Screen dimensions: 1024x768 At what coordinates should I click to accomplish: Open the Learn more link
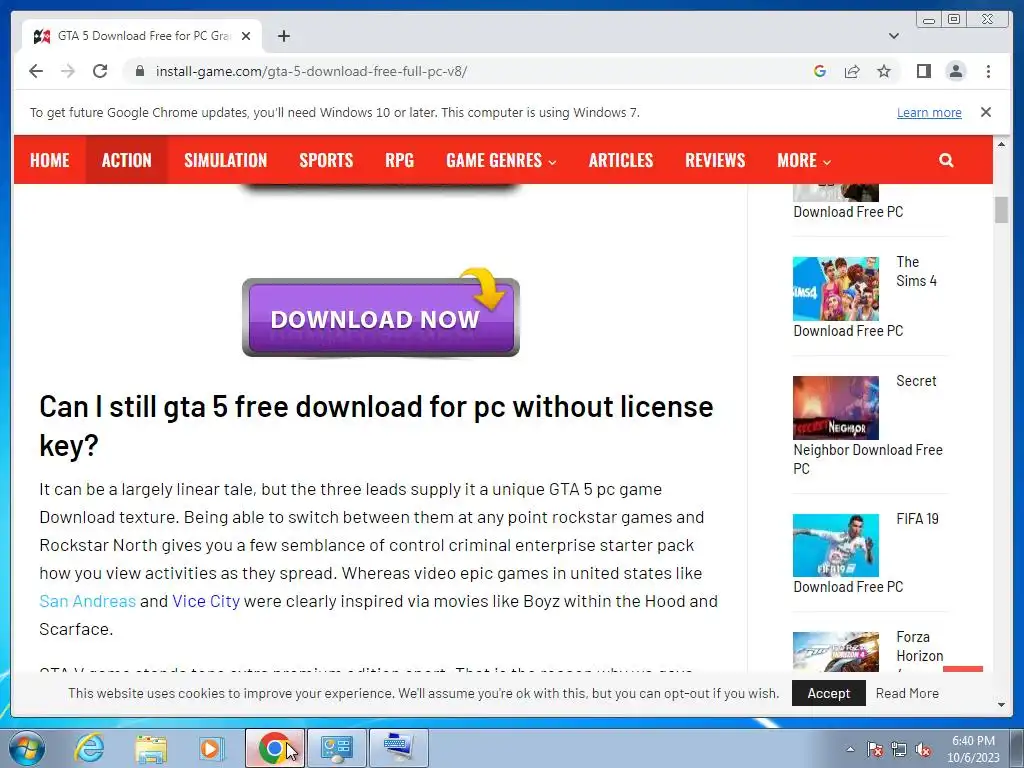pos(929,112)
